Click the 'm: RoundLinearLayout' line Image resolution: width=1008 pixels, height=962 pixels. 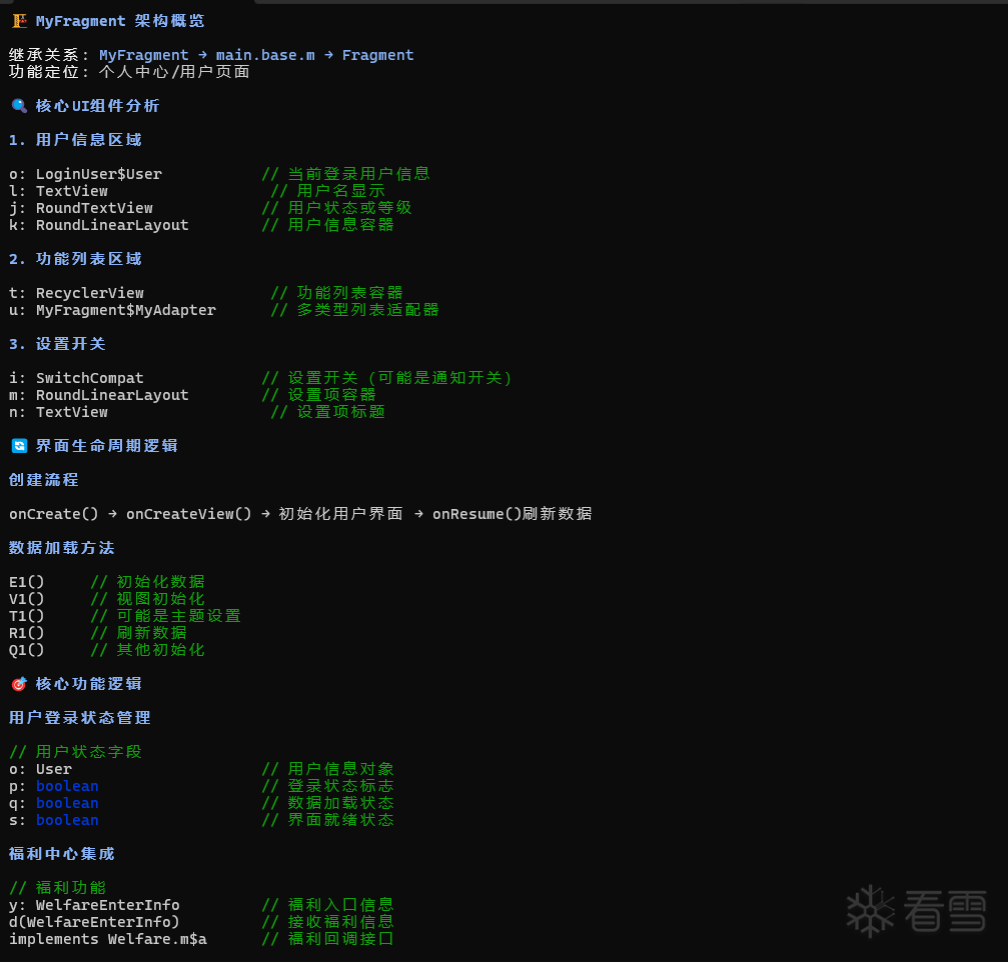pos(99,395)
